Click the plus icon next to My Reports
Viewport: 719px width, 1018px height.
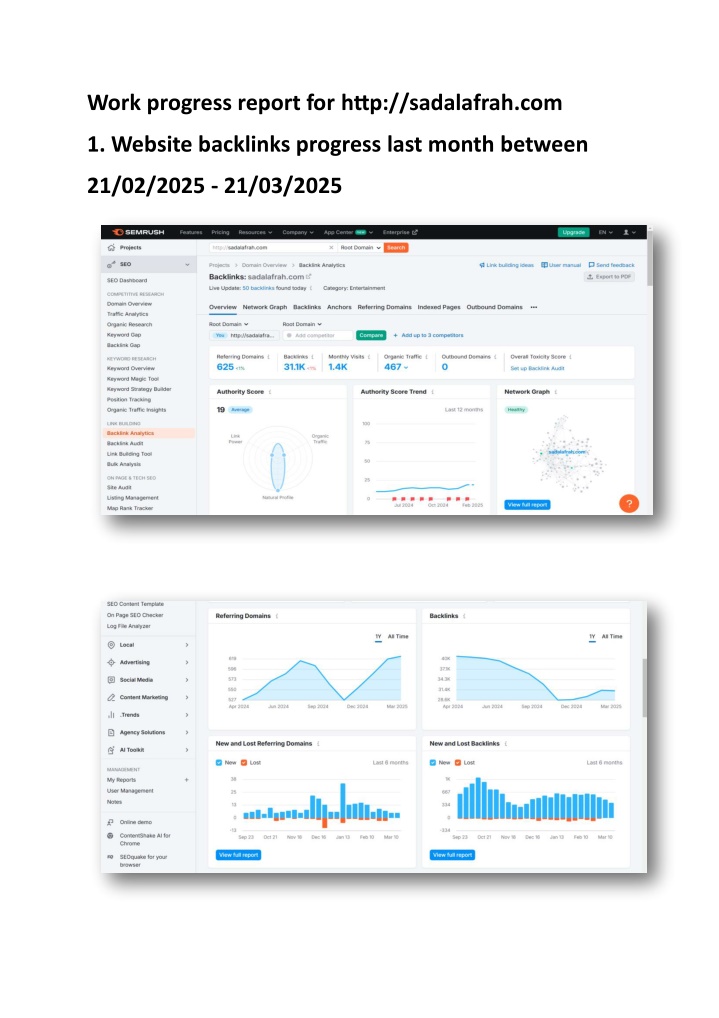pyautogui.click(x=186, y=780)
